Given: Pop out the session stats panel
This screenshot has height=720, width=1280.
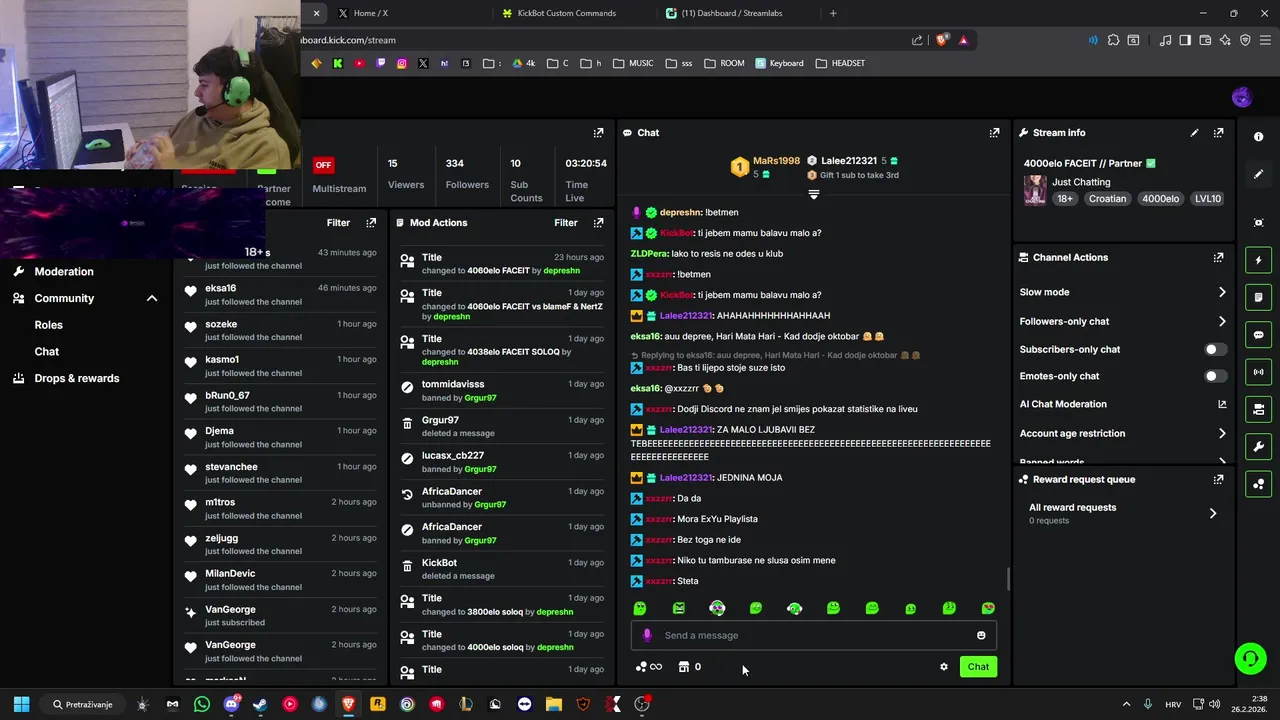Looking at the screenshot, I should pyautogui.click(x=598, y=132).
